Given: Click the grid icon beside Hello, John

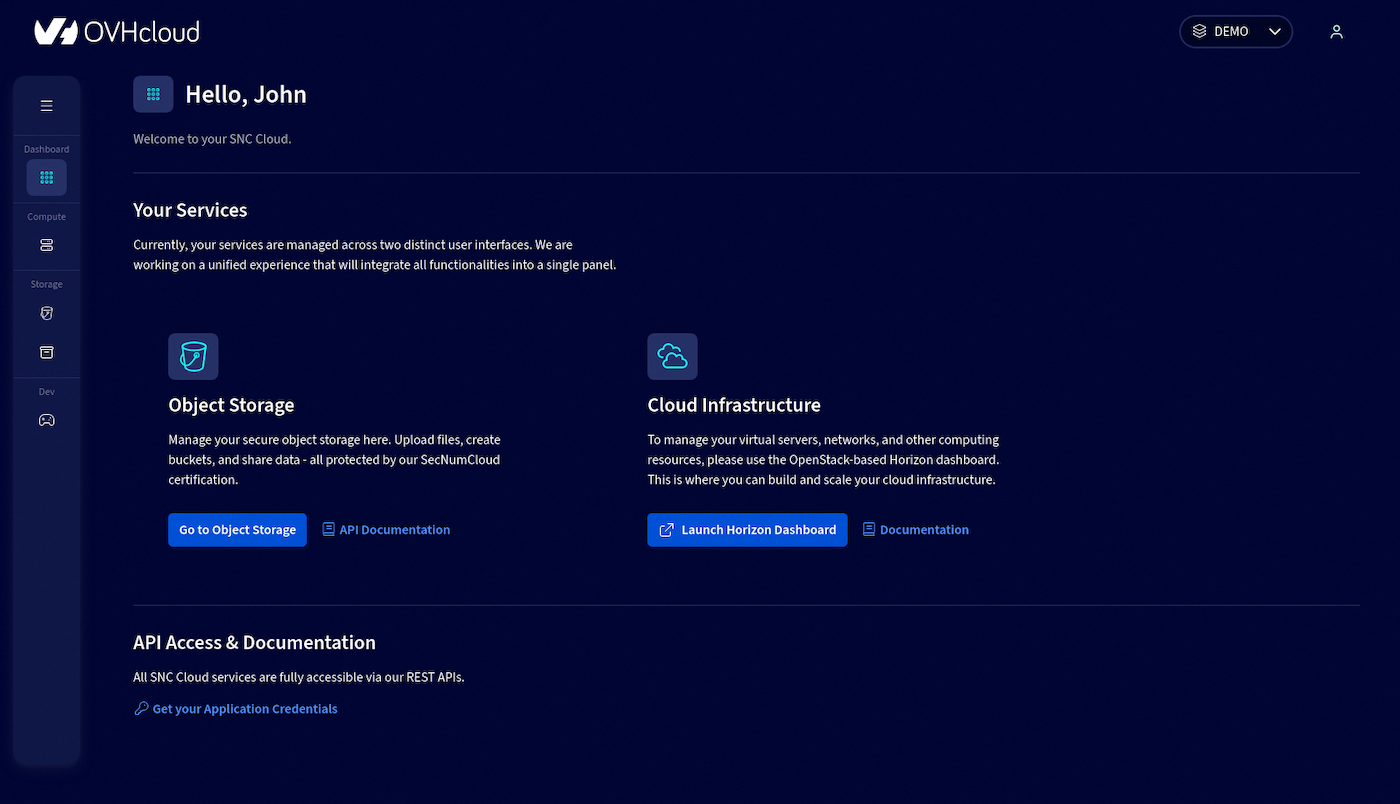Looking at the screenshot, I should pyautogui.click(x=153, y=94).
